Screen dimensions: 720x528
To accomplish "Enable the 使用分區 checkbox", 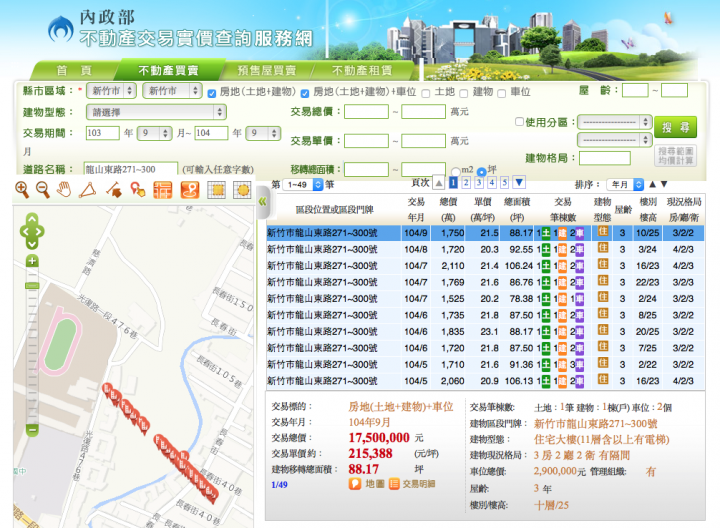I will 519,122.
